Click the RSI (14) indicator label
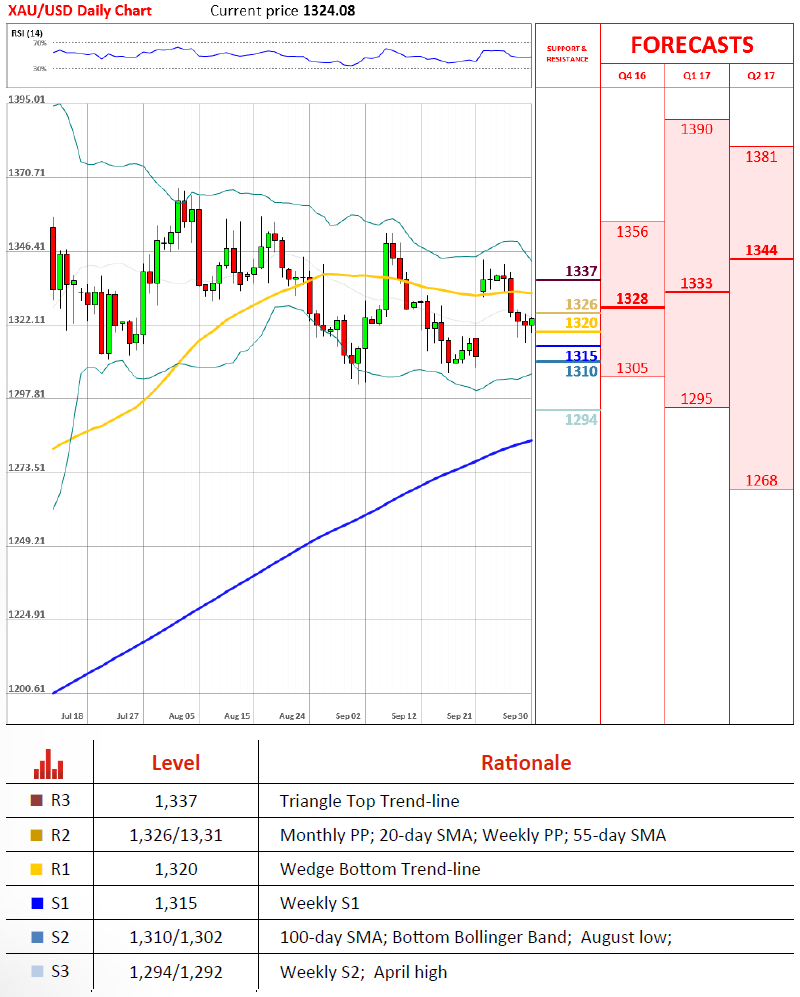Viewport: 800px width, 997px height. 27,33
